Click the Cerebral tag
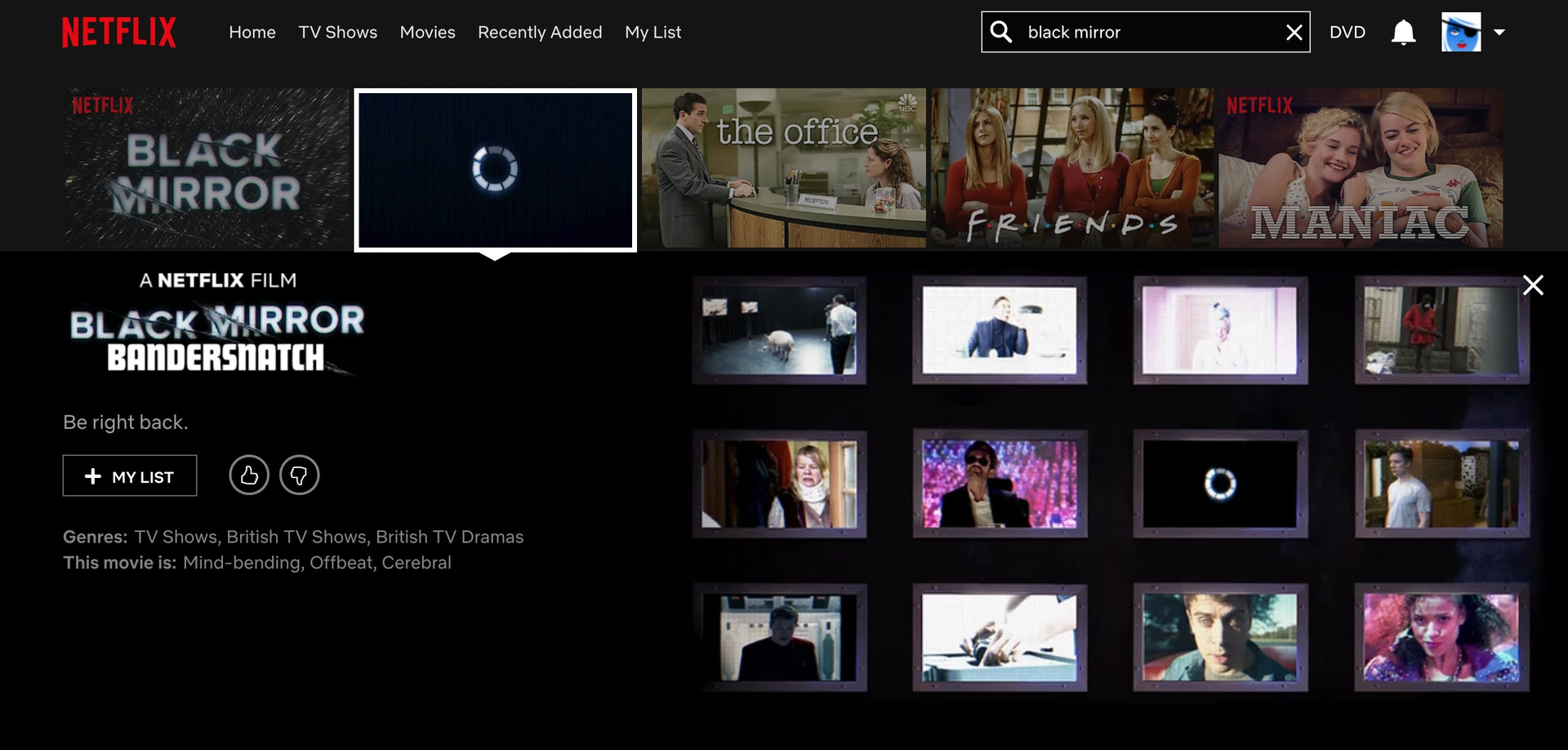Screen dimensions: 1568x750 [x=416, y=563]
